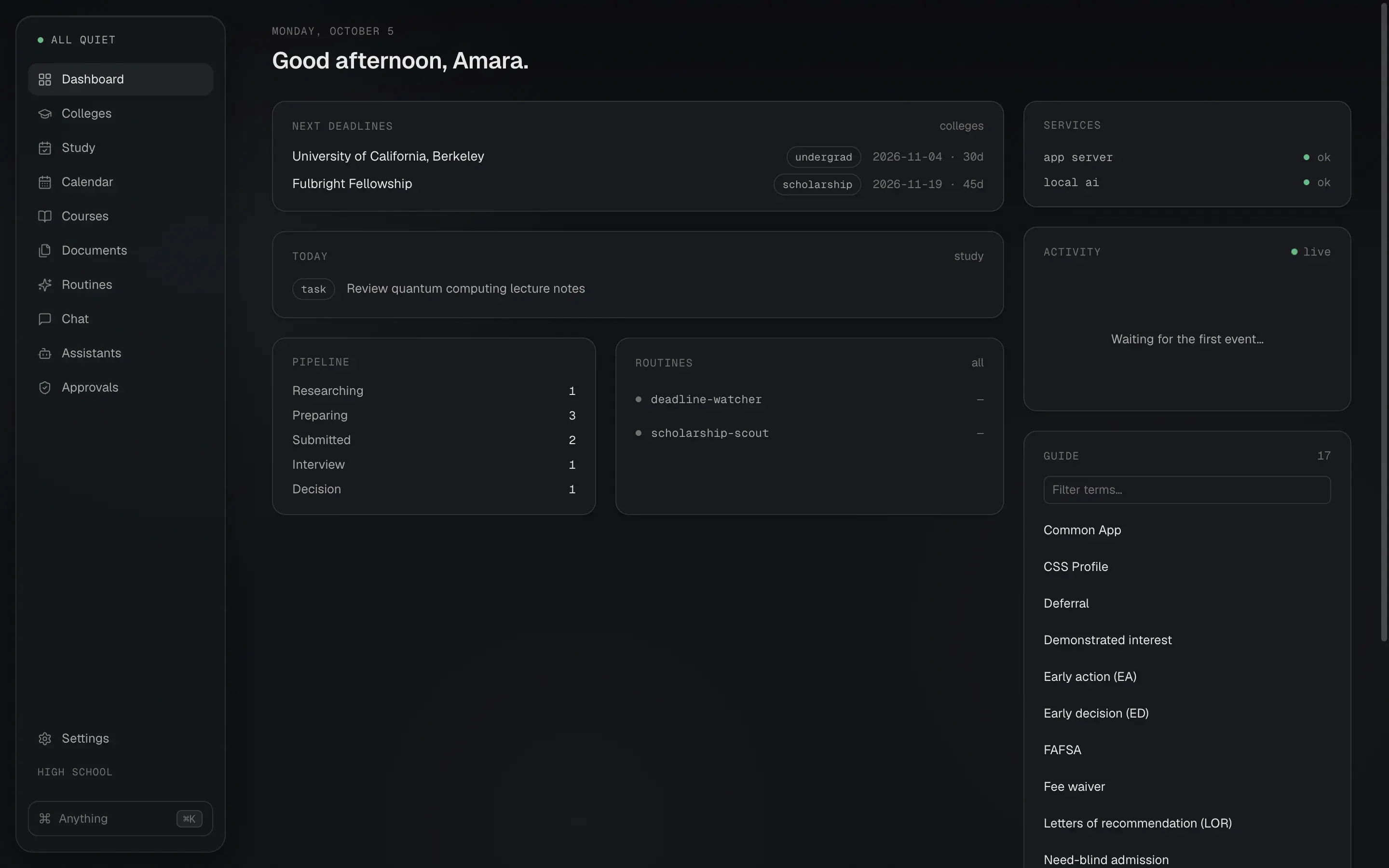Open Approvals in the sidebar
1389x868 pixels.
click(x=121, y=388)
